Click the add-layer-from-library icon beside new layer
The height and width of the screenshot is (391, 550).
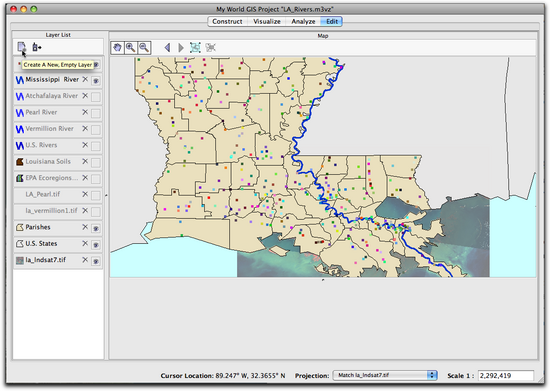pyautogui.click(x=36, y=47)
